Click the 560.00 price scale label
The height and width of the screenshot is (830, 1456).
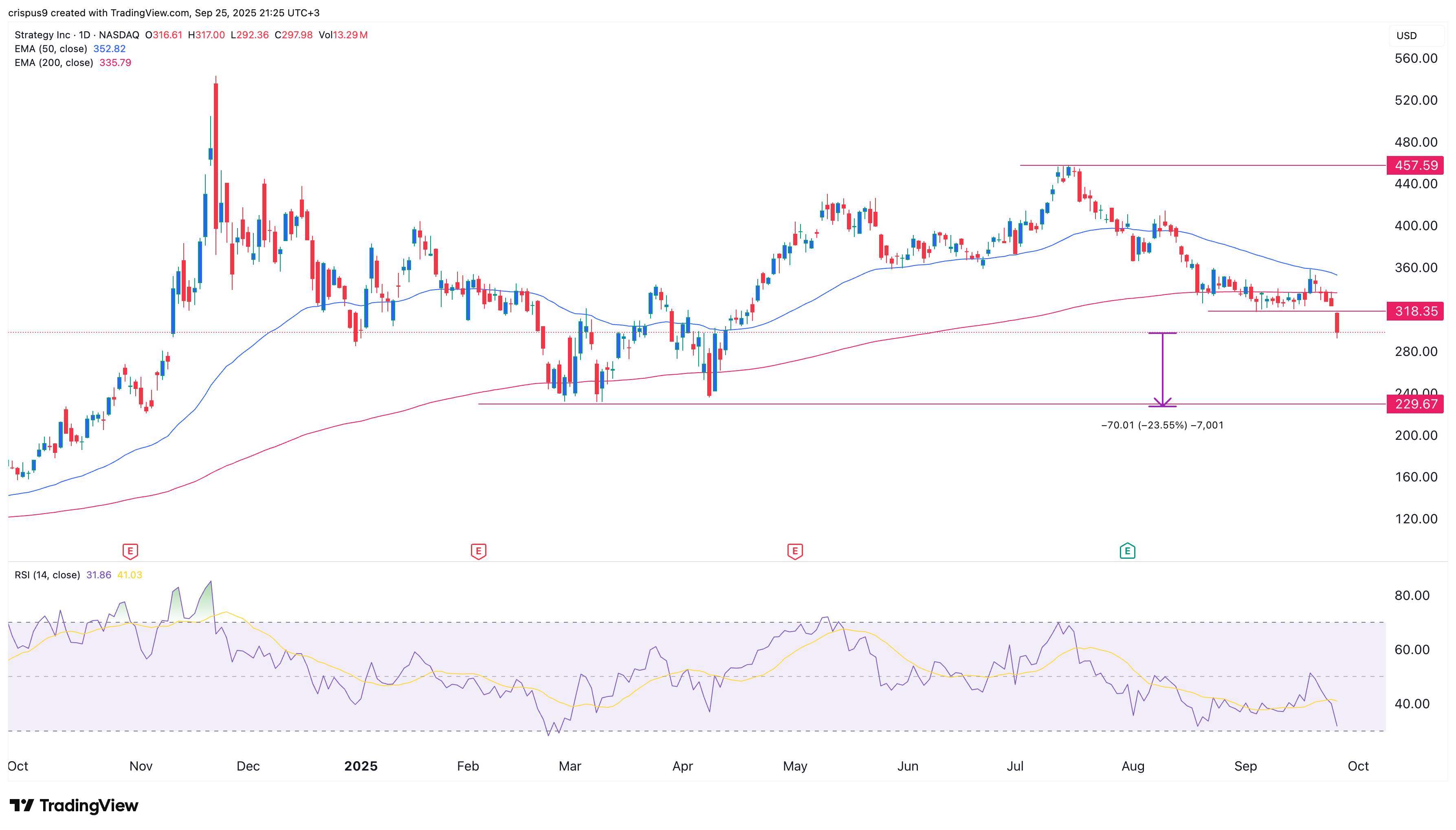pos(1416,58)
